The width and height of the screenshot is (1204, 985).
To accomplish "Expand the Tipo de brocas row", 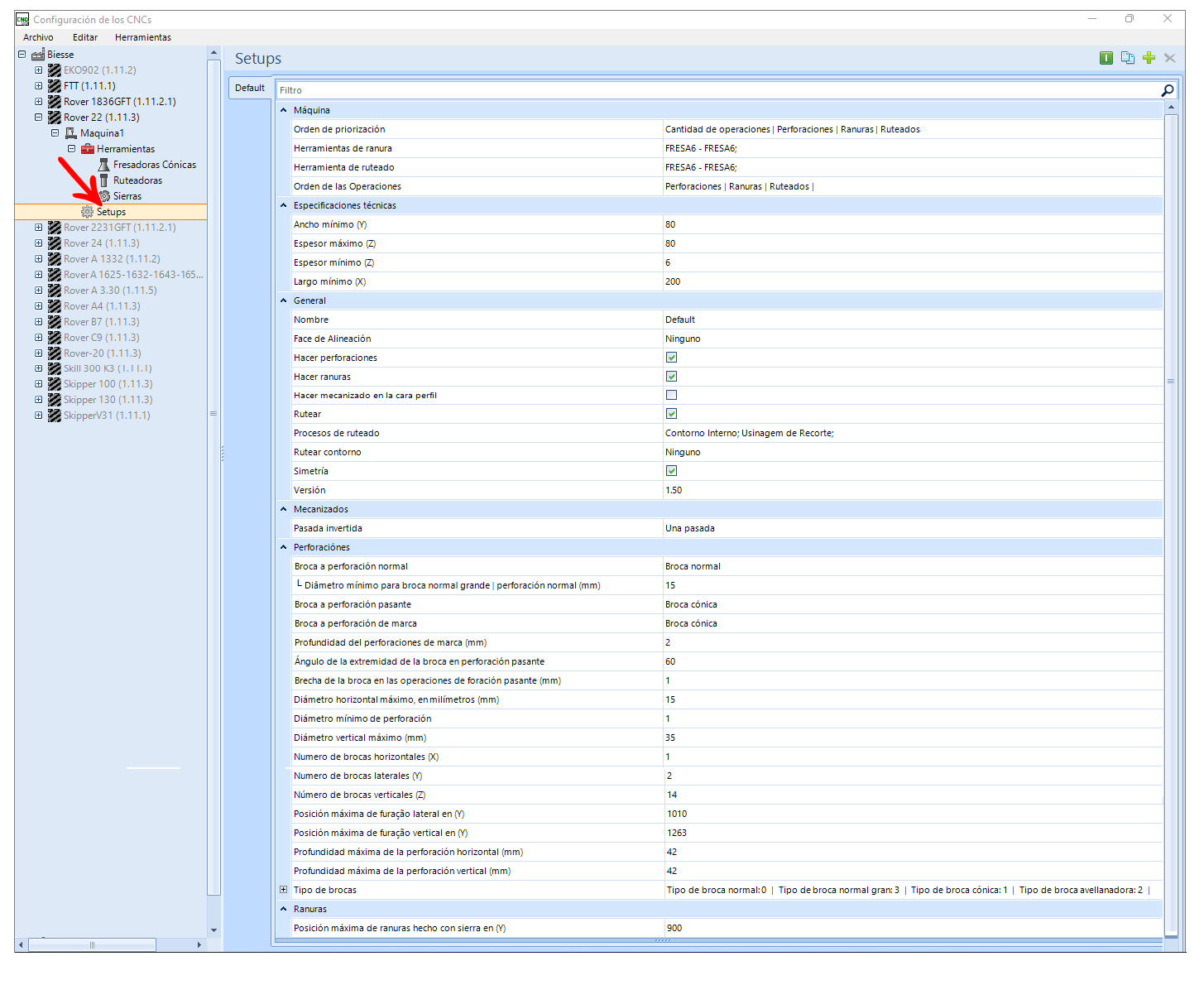I will (283, 890).
